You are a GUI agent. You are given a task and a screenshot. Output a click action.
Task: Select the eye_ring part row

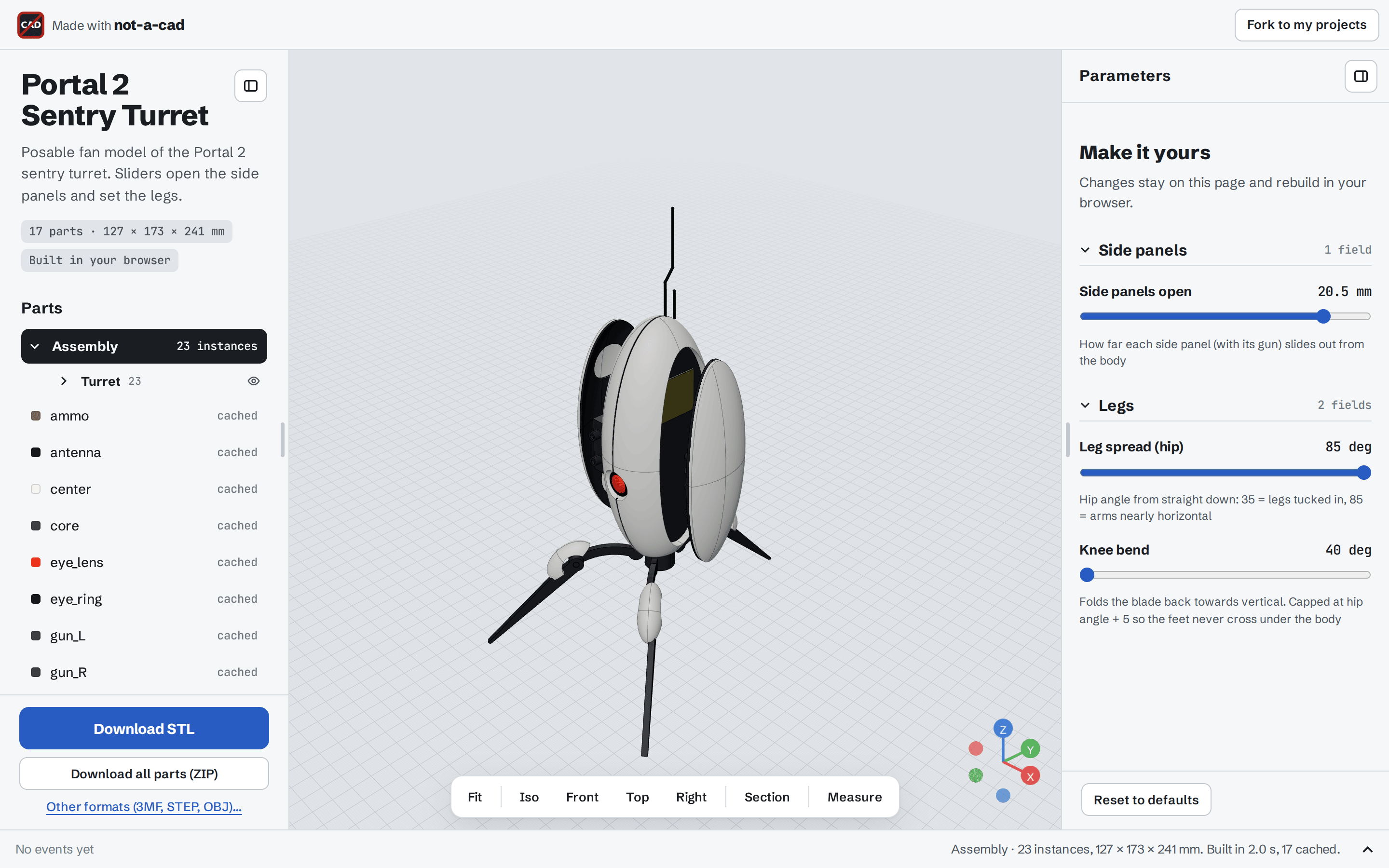pos(144,599)
